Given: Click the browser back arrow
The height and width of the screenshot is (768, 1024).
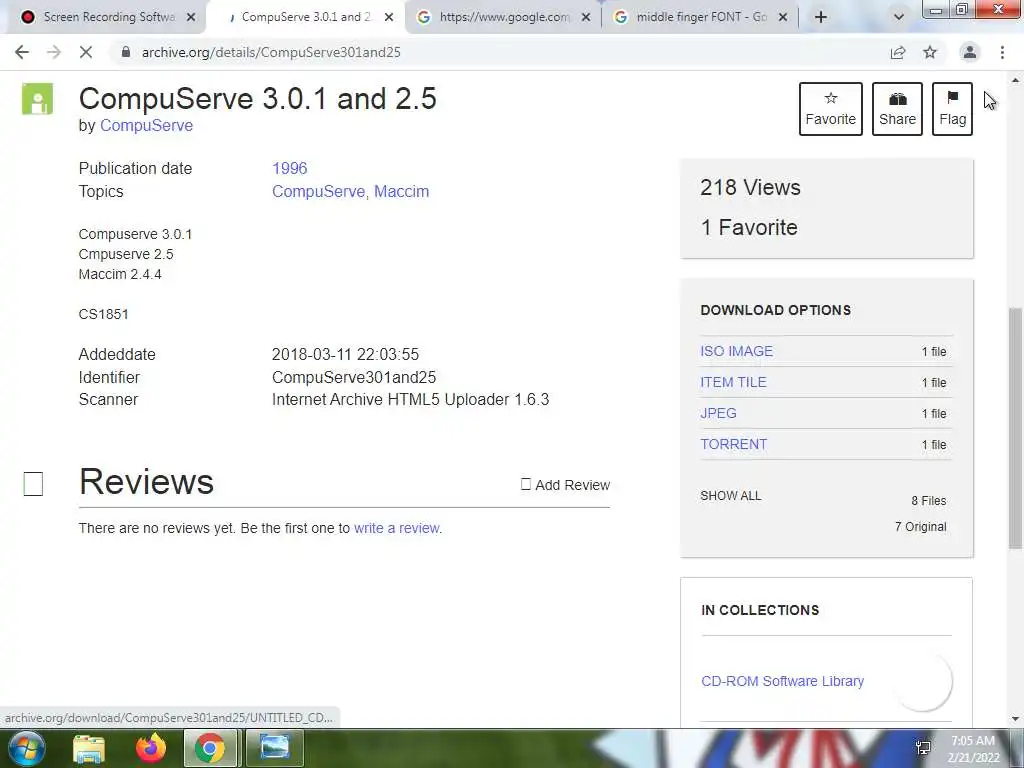Looking at the screenshot, I should 22,52.
